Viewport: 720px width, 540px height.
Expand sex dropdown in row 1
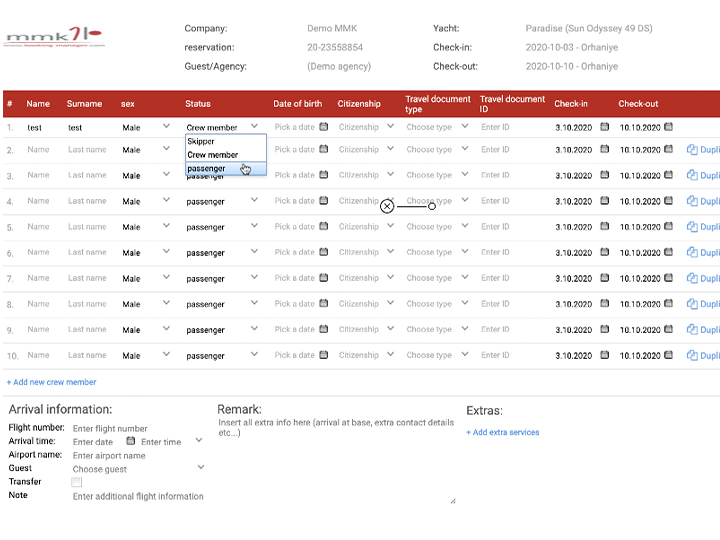tap(166, 127)
